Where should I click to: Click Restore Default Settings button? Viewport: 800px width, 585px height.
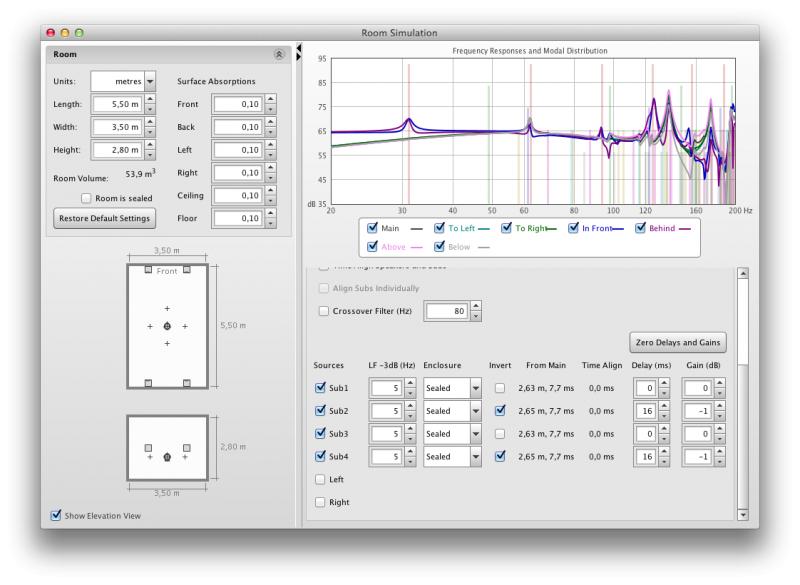(104, 218)
